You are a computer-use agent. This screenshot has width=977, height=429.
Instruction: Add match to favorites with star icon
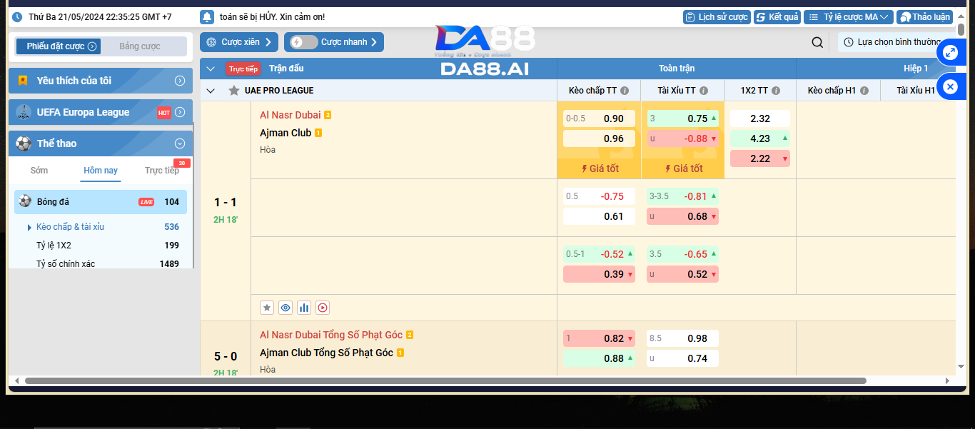click(267, 308)
